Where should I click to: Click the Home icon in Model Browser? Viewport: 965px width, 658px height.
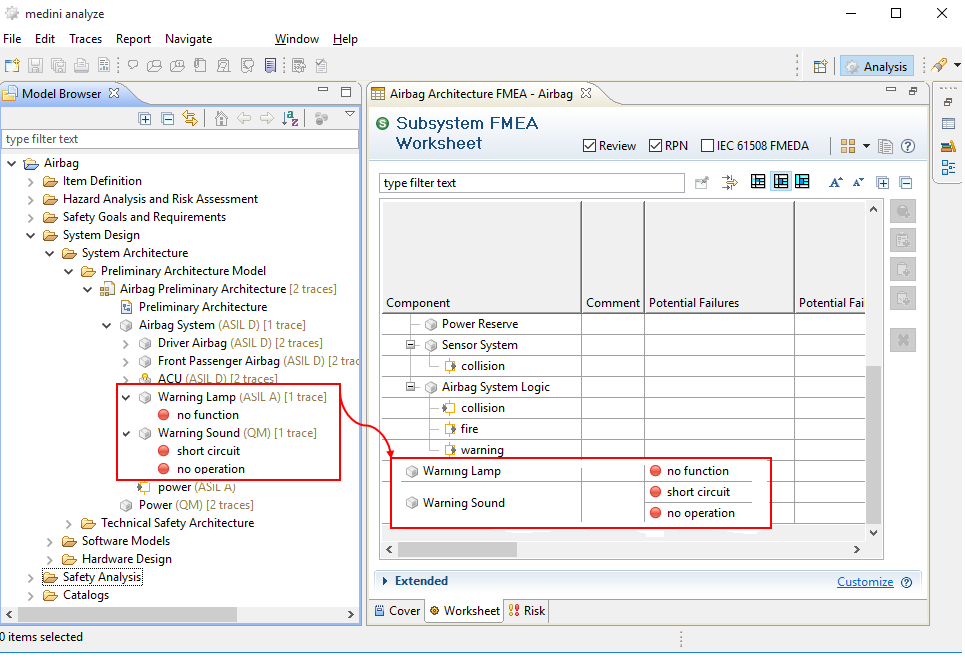(x=221, y=118)
